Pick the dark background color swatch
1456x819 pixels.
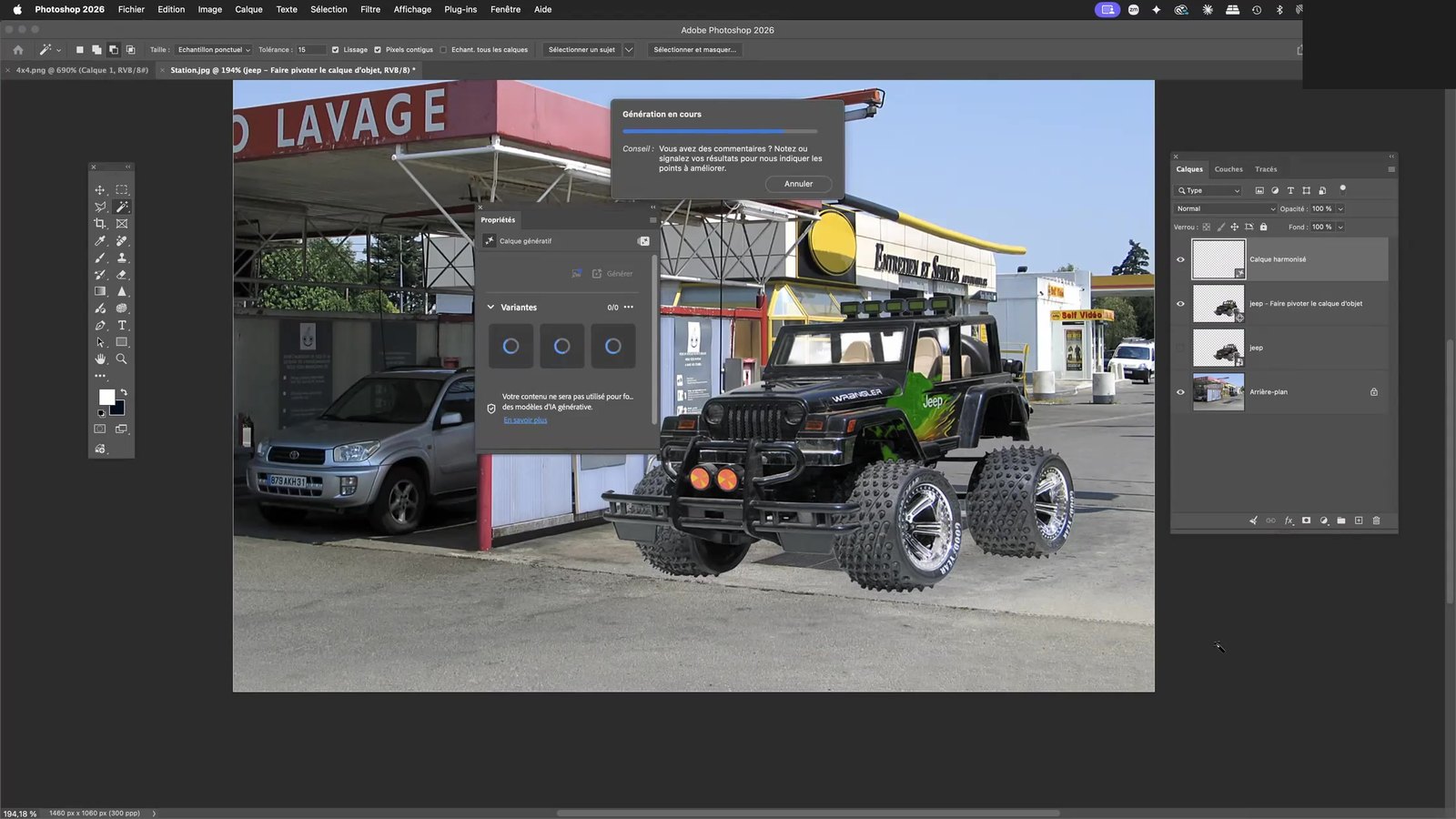[119, 409]
